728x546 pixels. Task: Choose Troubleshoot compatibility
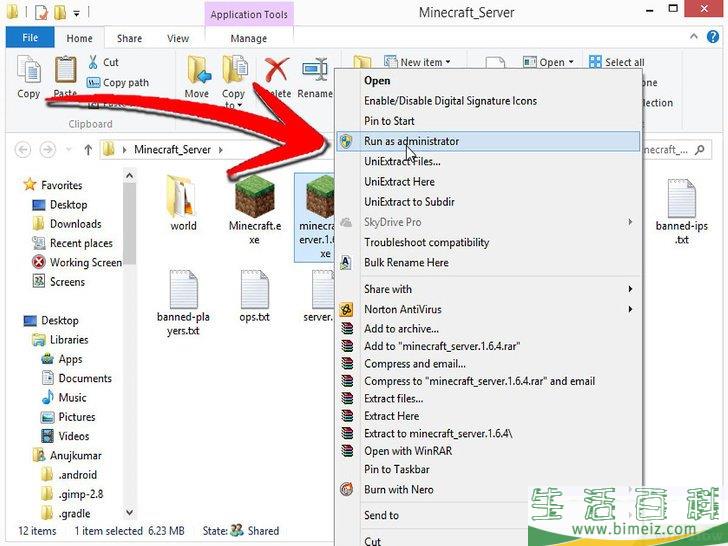tap(488, 242)
